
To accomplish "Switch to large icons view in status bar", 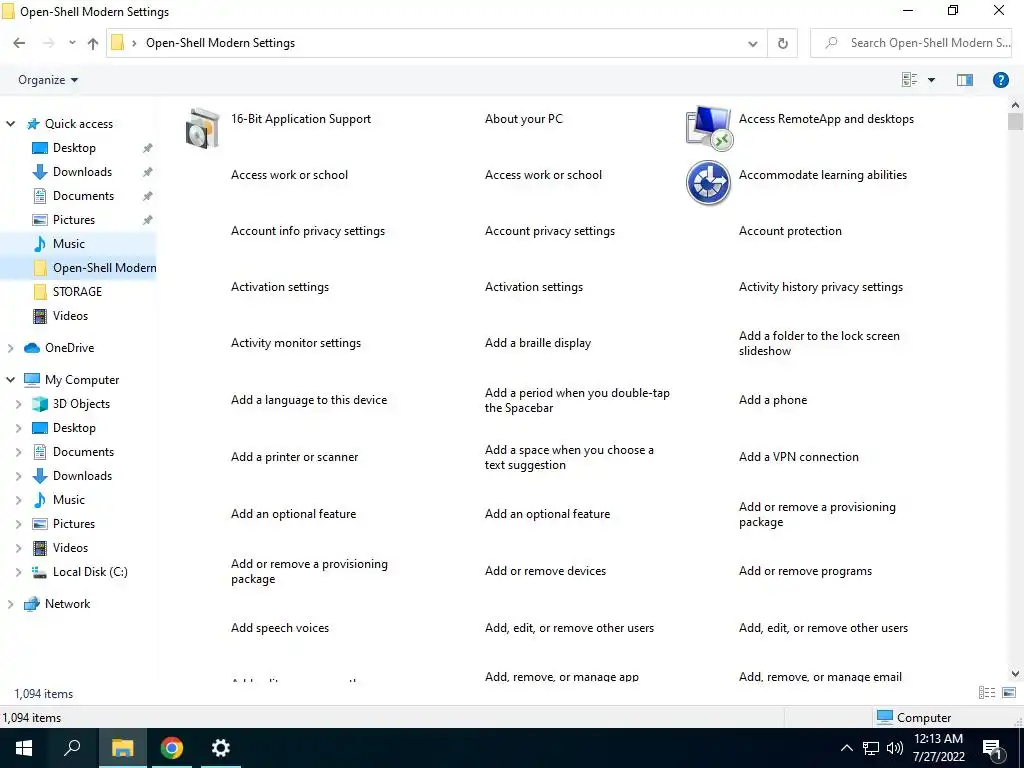I will tap(1008, 692).
